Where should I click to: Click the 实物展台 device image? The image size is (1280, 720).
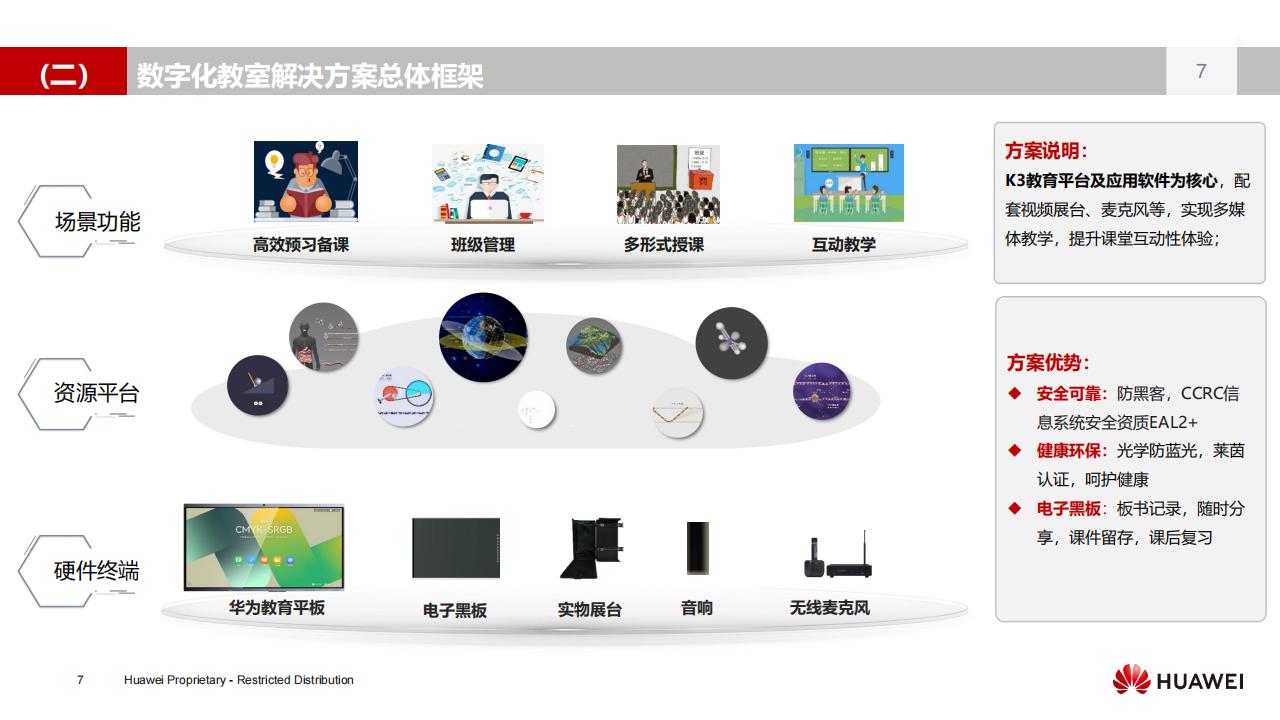[592, 550]
